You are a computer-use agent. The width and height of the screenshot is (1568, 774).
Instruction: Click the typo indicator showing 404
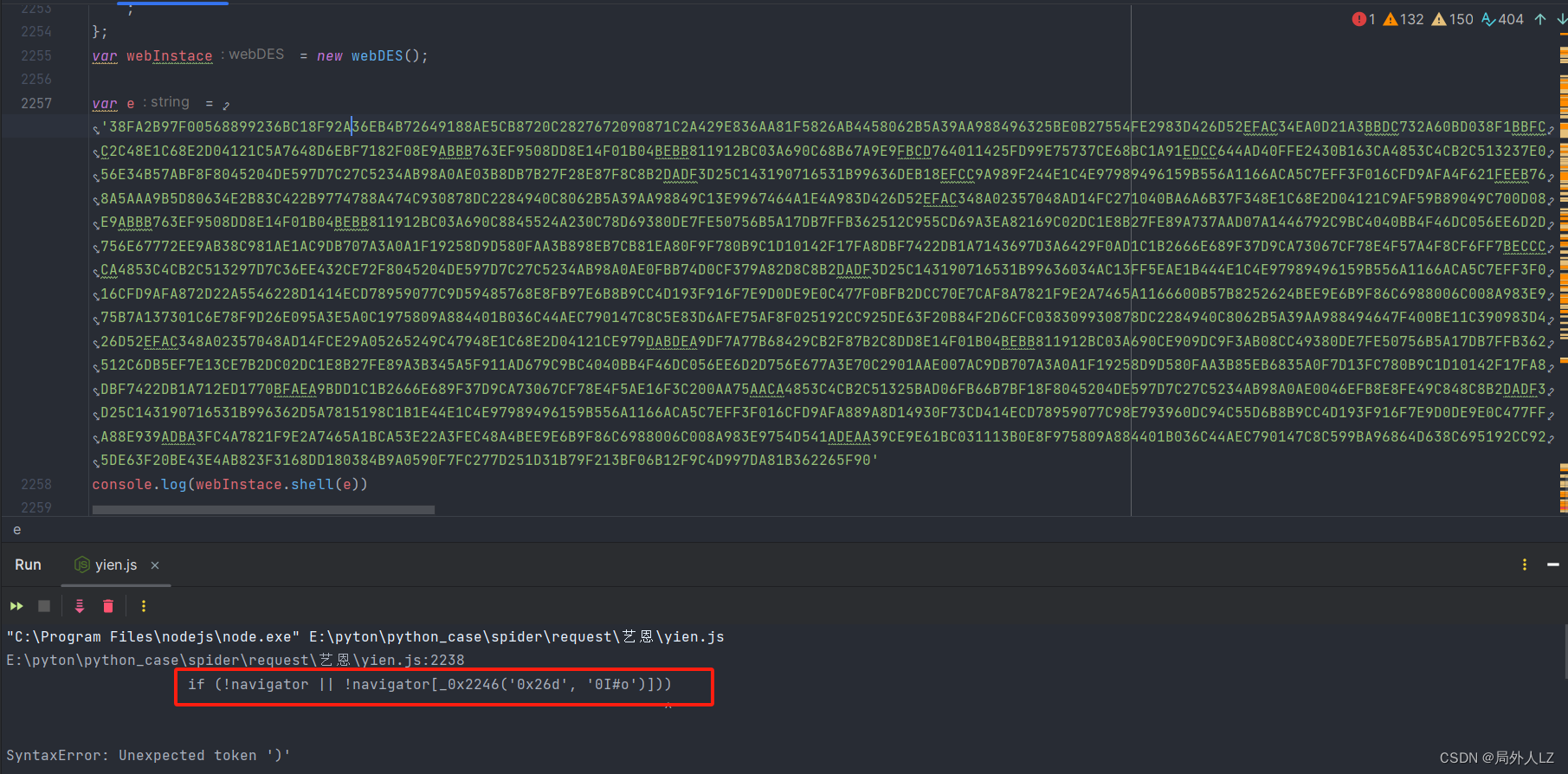coord(1502,19)
